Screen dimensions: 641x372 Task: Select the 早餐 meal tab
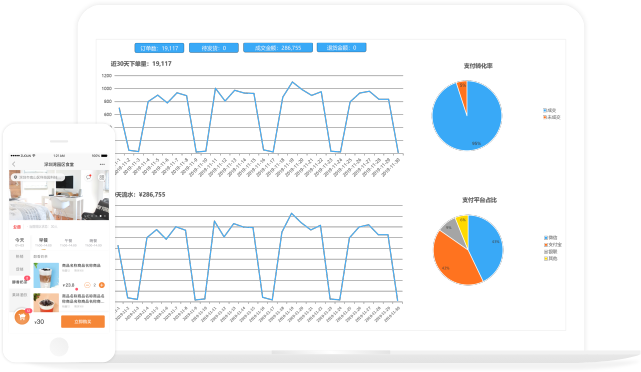click(x=43, y=242)
